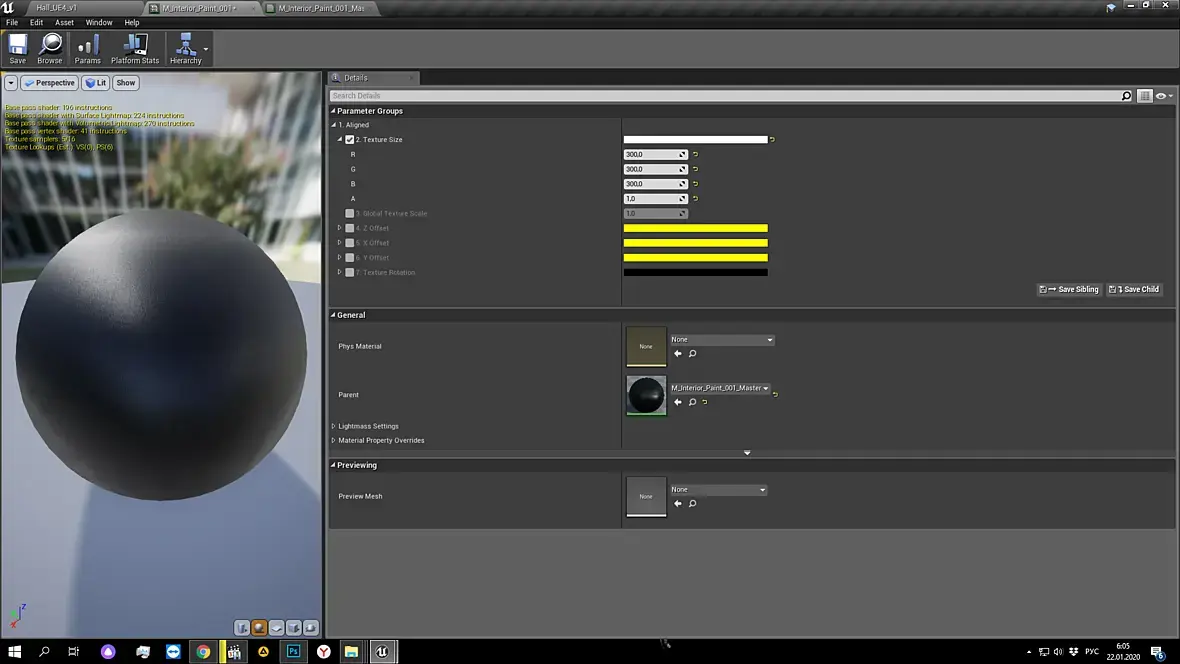Save the material instance via Save icon
The height and width of the screenshot is (664, 1180).
(x=17, y=49)
